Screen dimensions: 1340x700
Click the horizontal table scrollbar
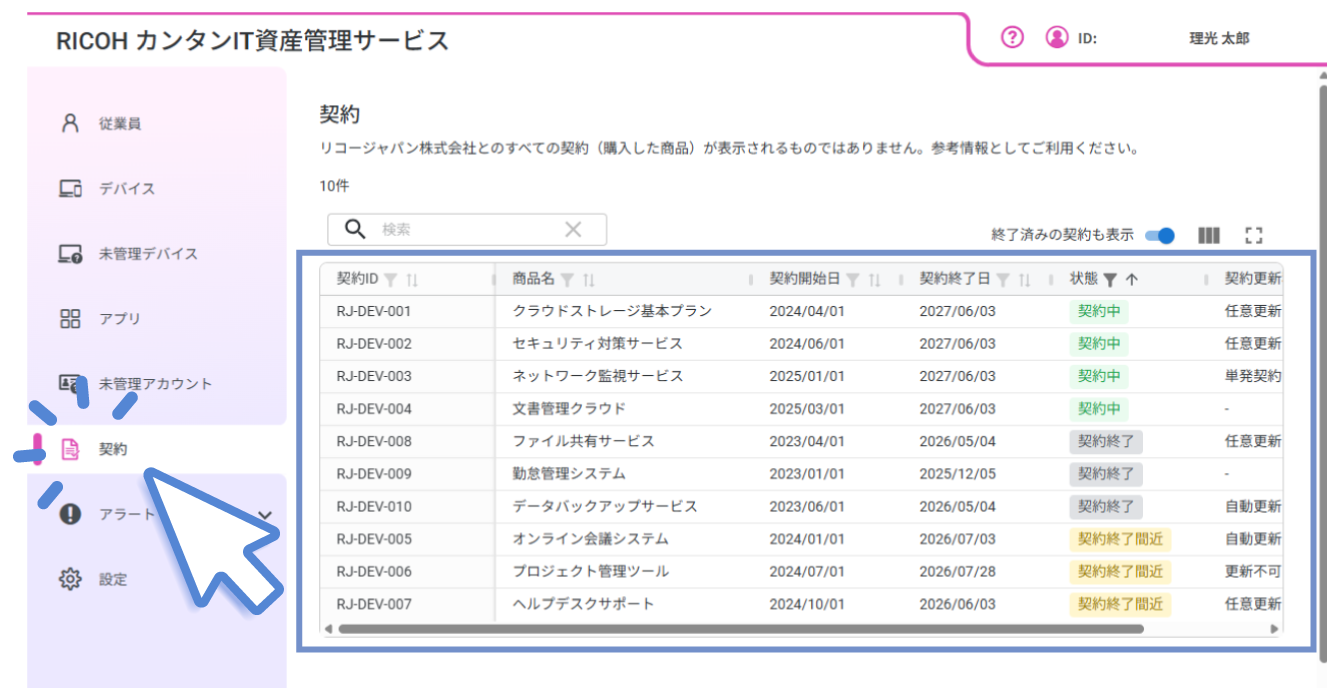point(740,629)
